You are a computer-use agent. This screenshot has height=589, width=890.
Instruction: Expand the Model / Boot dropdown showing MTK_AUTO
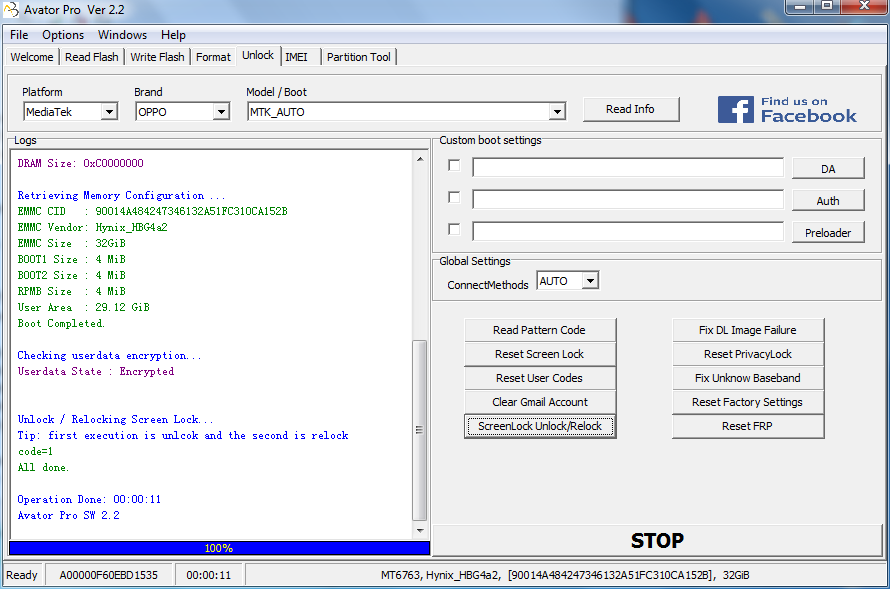click(557, 112)
